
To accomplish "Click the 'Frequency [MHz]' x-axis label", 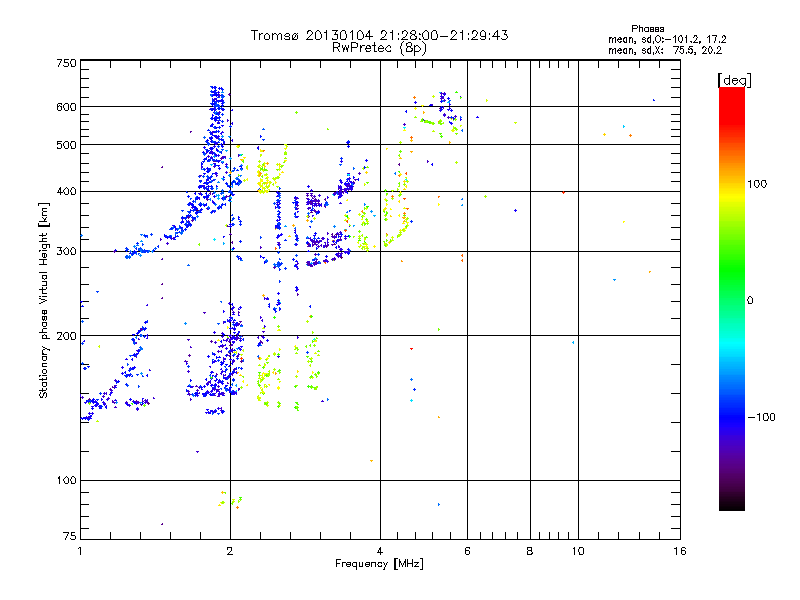I will (379, 564).
